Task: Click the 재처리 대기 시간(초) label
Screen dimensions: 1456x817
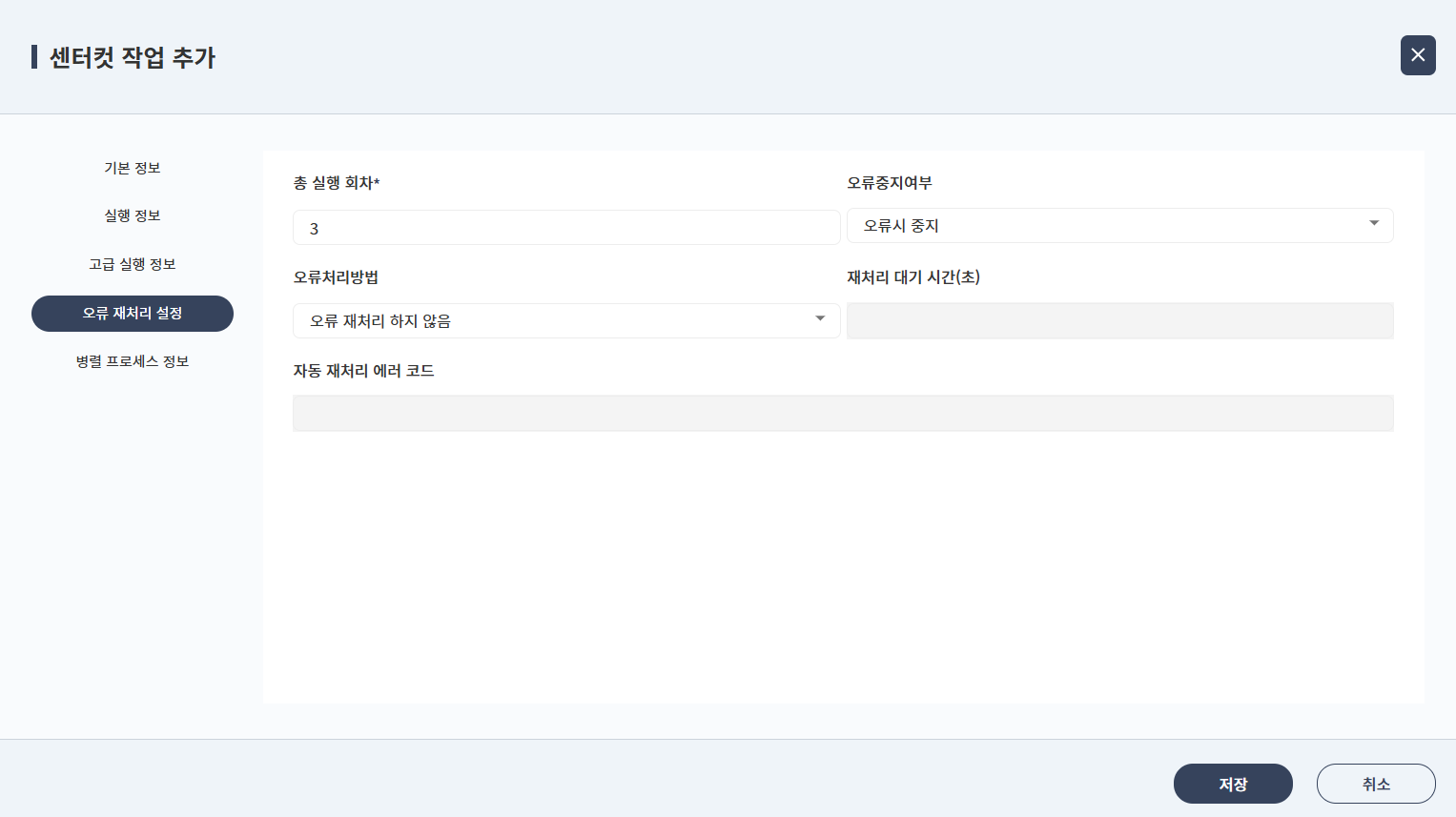Action: click(x=913, y=277)
